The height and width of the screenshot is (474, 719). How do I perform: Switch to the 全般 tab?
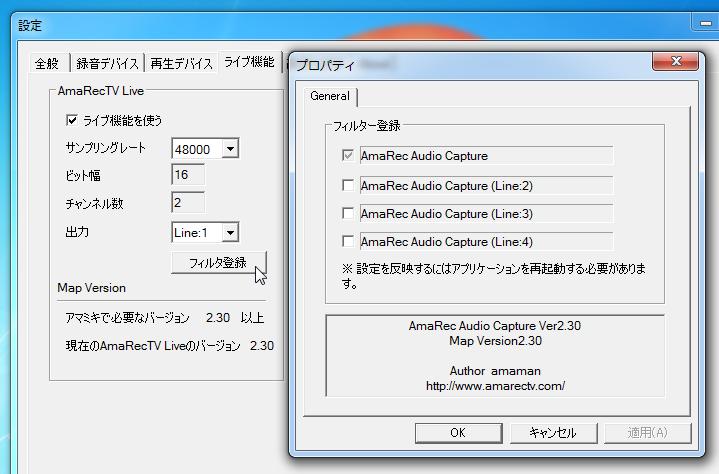click(x=47, y=63)
